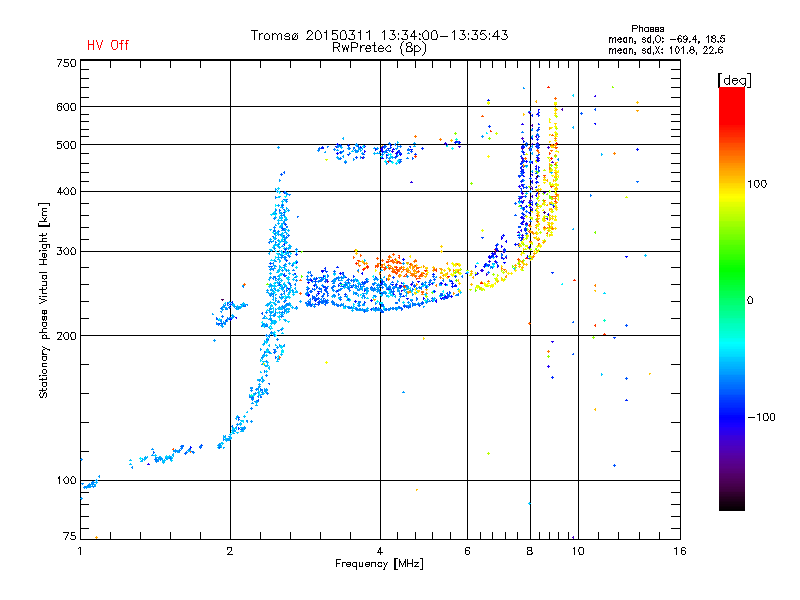Click the x-axis '6' tick label
This screenshot has width=800, height=600.
point(467,551)
